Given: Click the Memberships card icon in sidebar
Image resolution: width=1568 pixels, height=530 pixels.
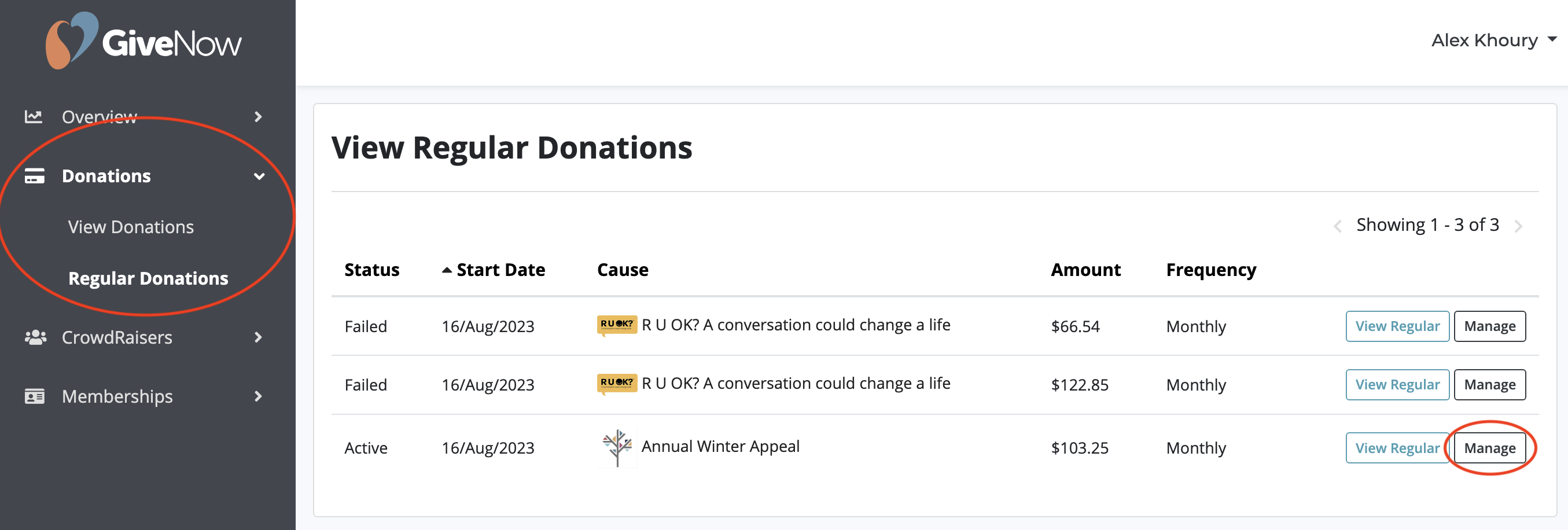Looking at the screenshot, I should [35, 396].
